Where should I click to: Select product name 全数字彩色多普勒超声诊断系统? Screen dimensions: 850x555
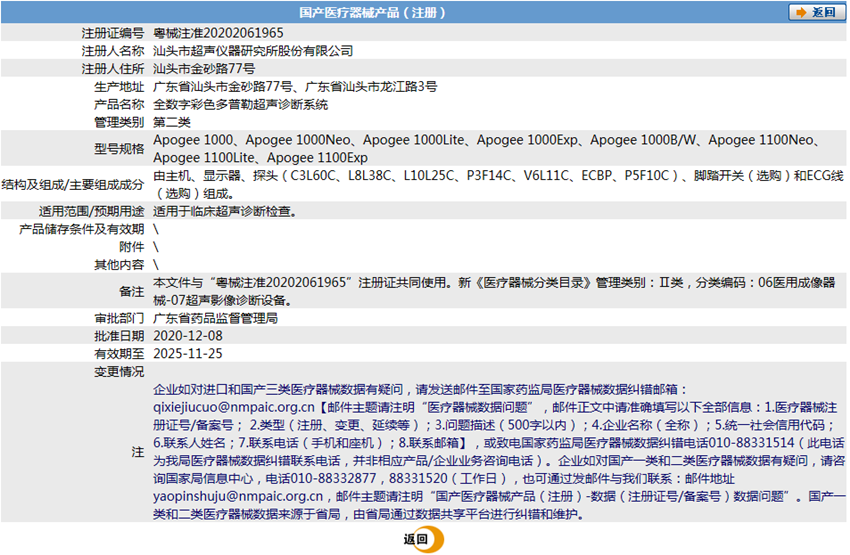click(x=241, y=105)
